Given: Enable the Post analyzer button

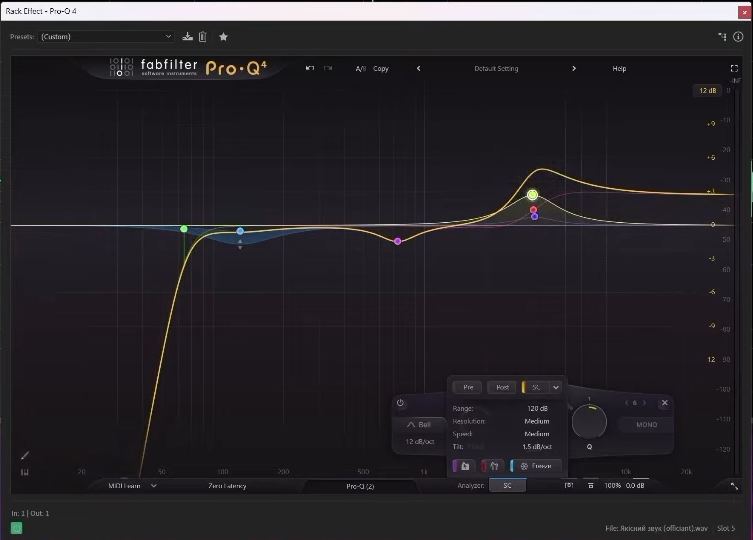Looking at the screenshot, I should (502, 387).
